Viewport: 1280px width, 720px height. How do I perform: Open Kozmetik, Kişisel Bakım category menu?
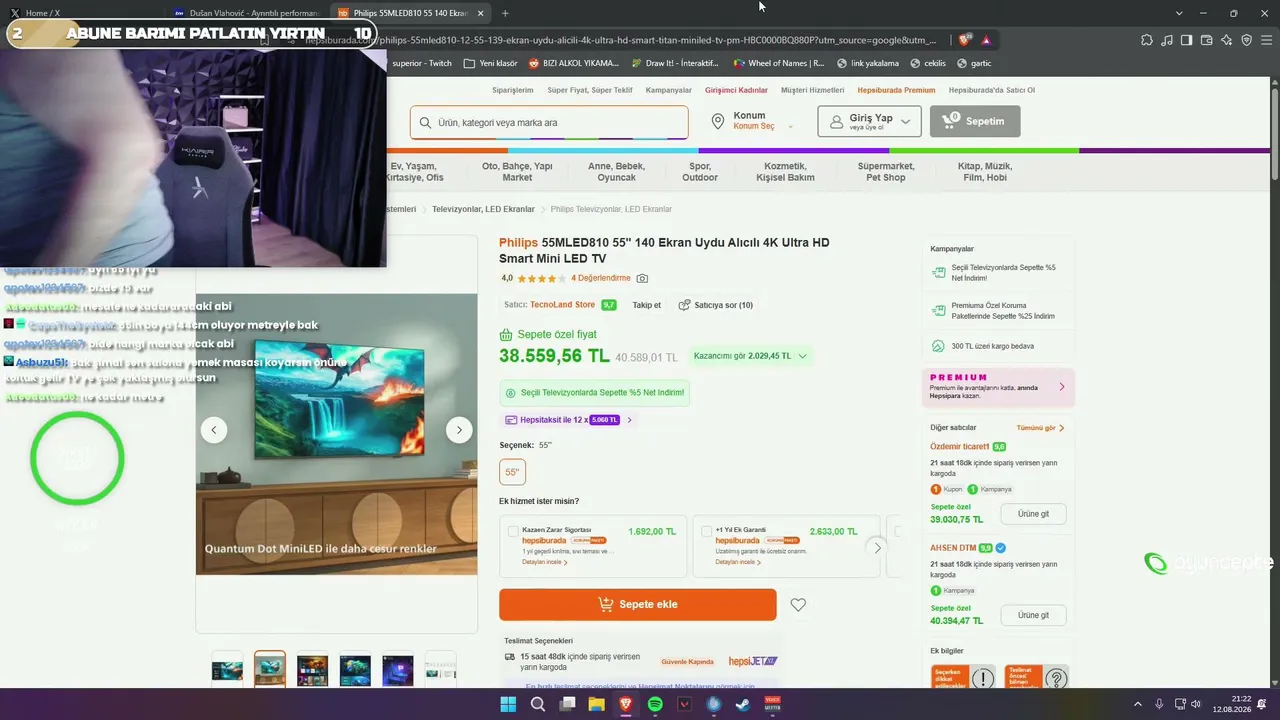click(x=785, y=172)
